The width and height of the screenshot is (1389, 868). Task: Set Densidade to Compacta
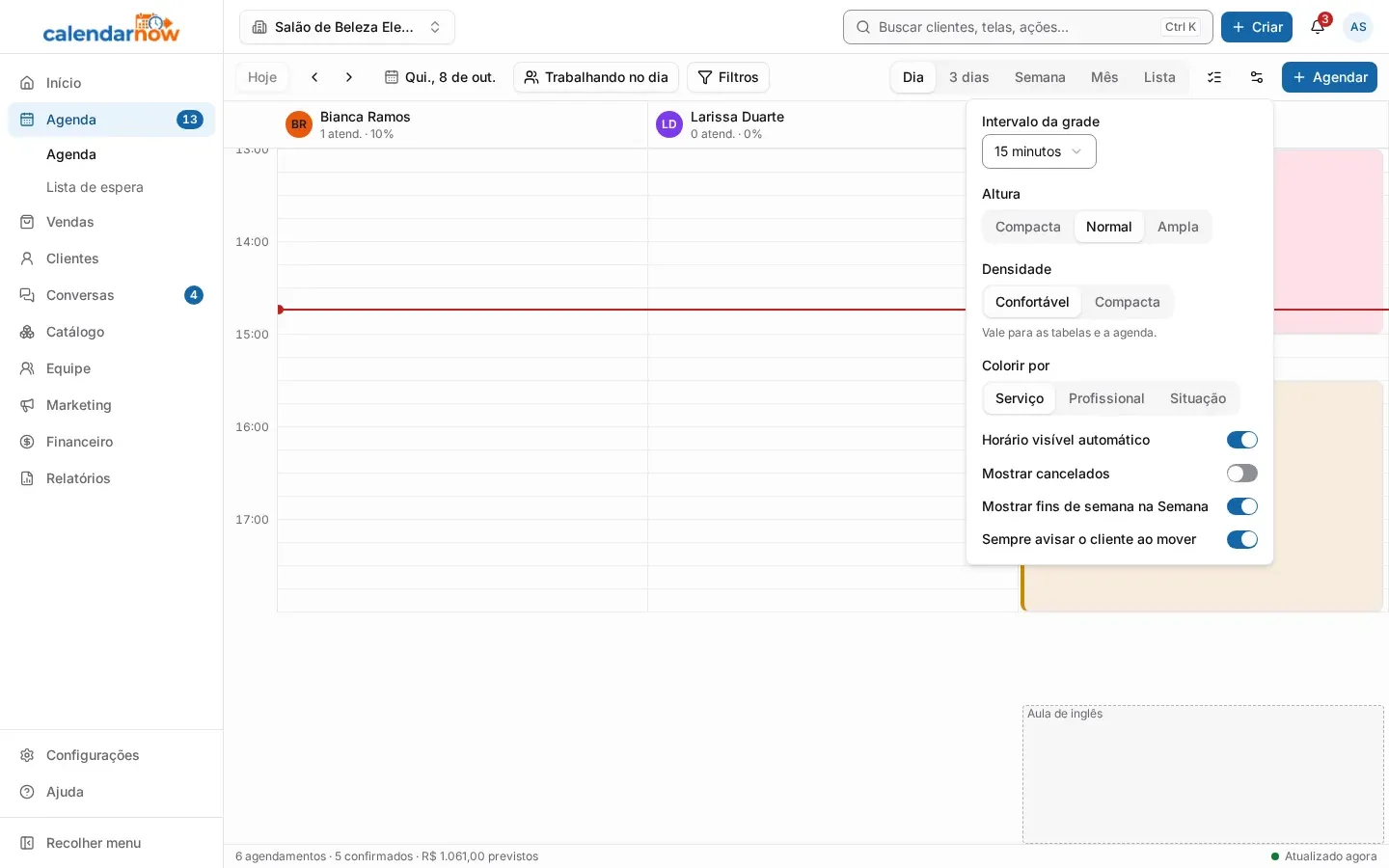pos(1127,302)
